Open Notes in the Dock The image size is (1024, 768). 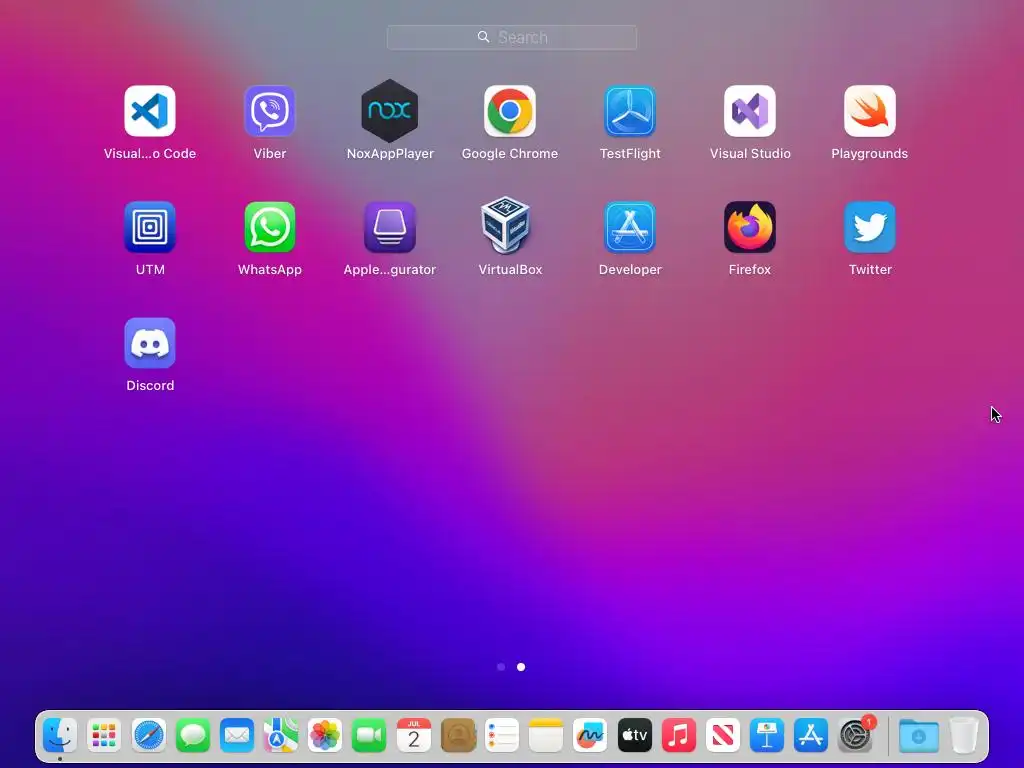pos(546,735)
